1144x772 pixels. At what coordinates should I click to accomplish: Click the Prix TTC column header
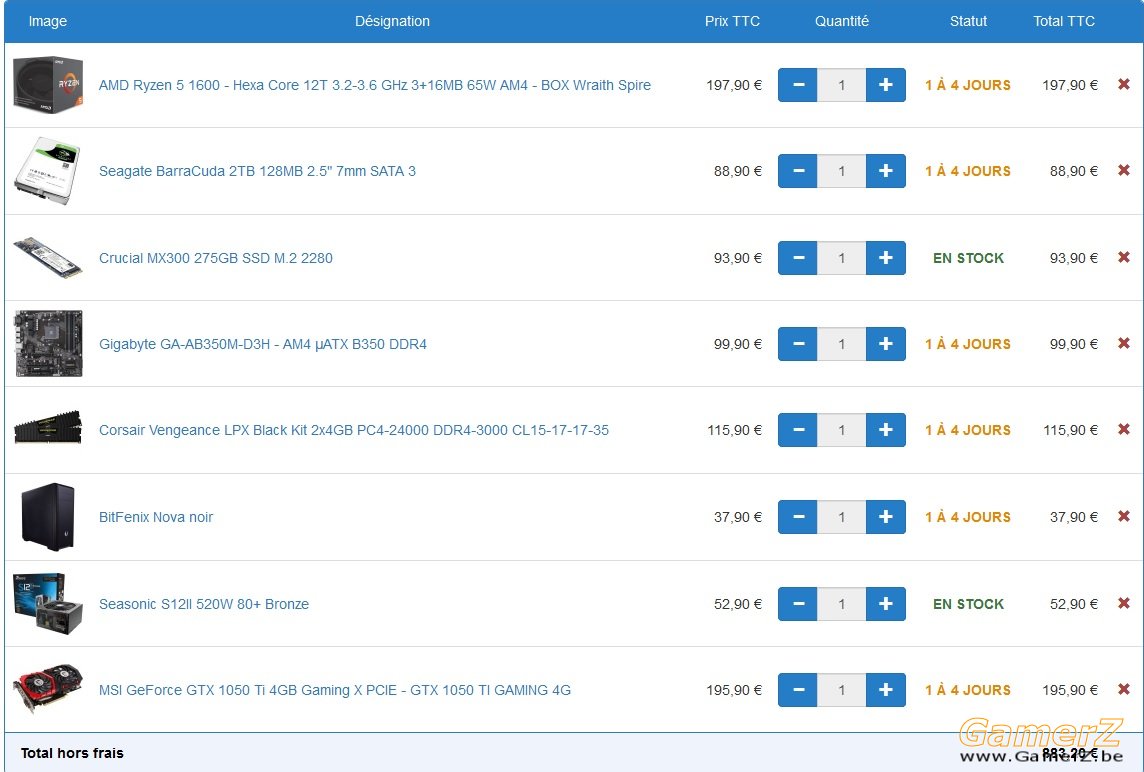click(x=733, y=21)
